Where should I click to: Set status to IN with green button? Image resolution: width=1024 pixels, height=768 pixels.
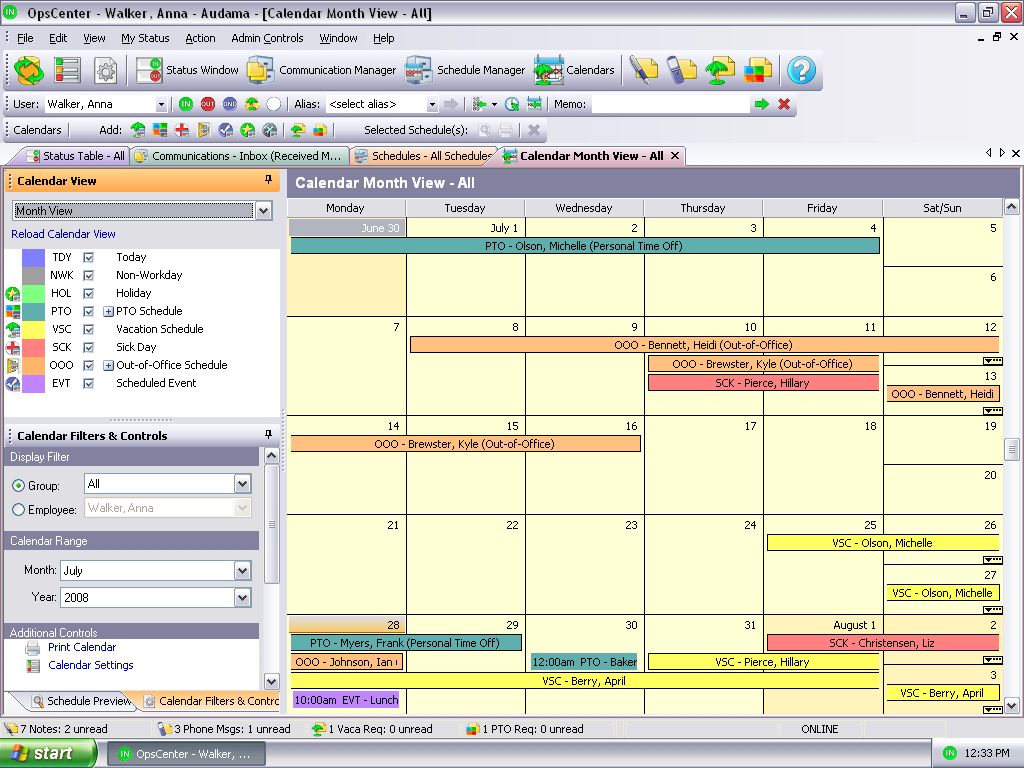pos(186,104)
